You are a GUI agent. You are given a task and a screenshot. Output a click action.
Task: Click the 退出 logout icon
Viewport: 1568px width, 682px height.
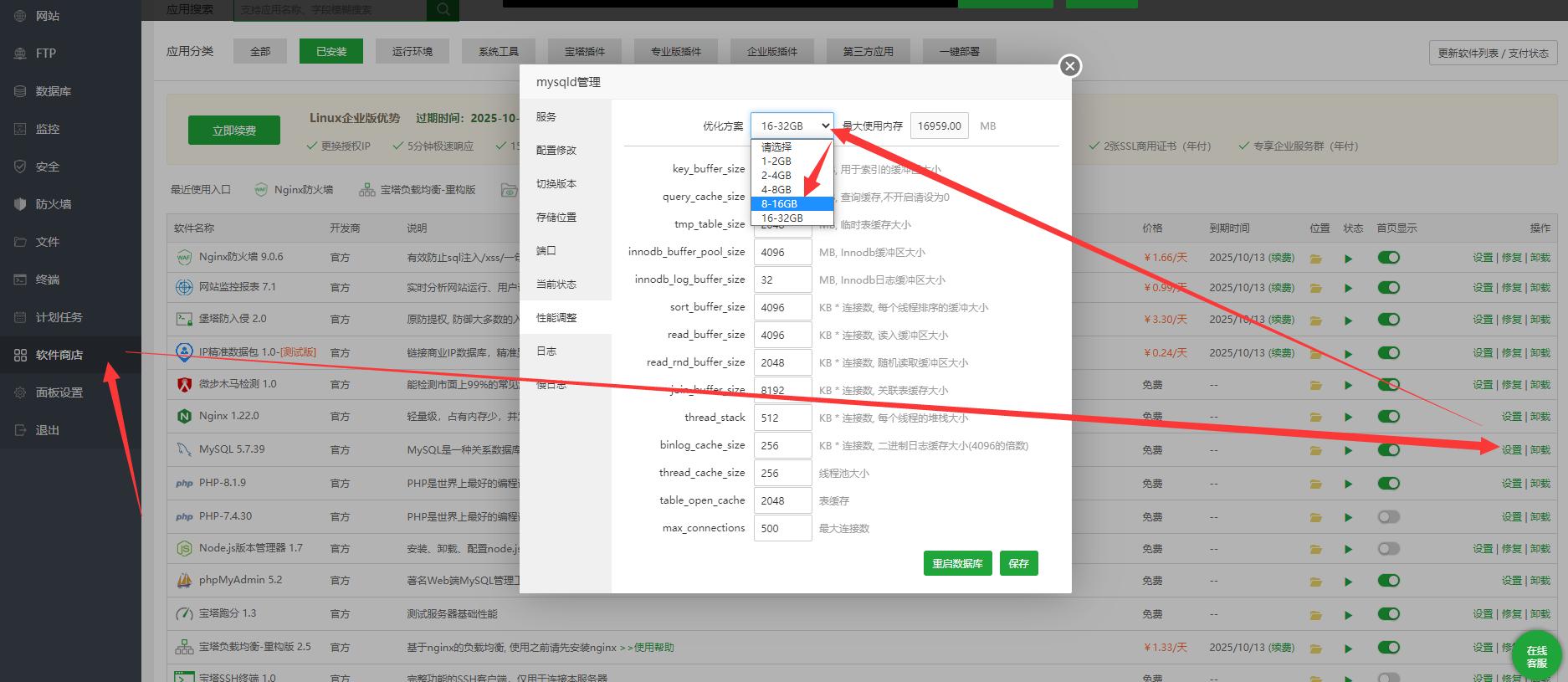[x=20, y=430]
